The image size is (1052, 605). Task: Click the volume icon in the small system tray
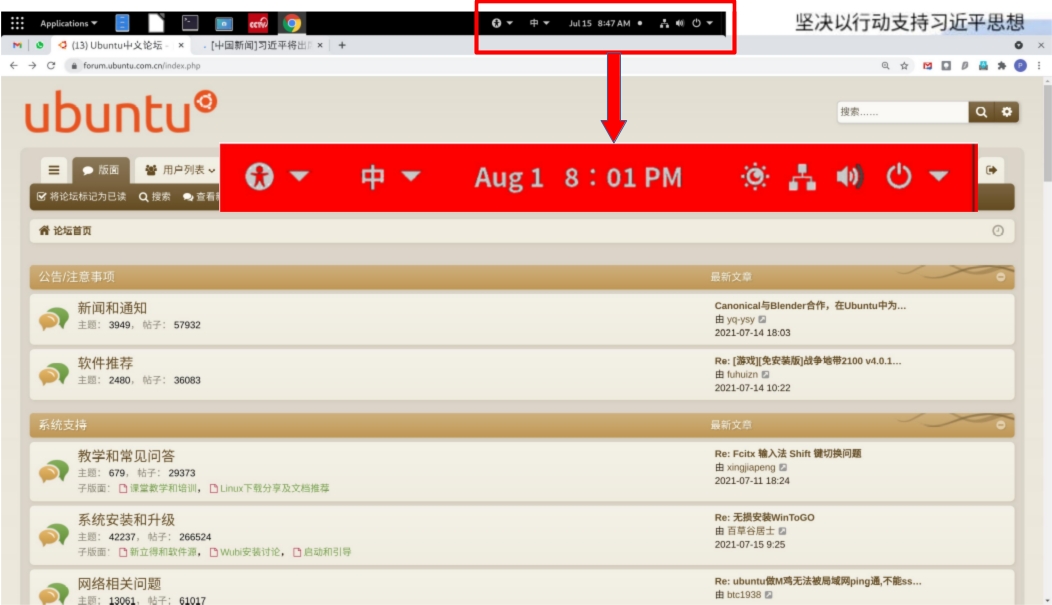pyautogui.click(x=680, y=23)
